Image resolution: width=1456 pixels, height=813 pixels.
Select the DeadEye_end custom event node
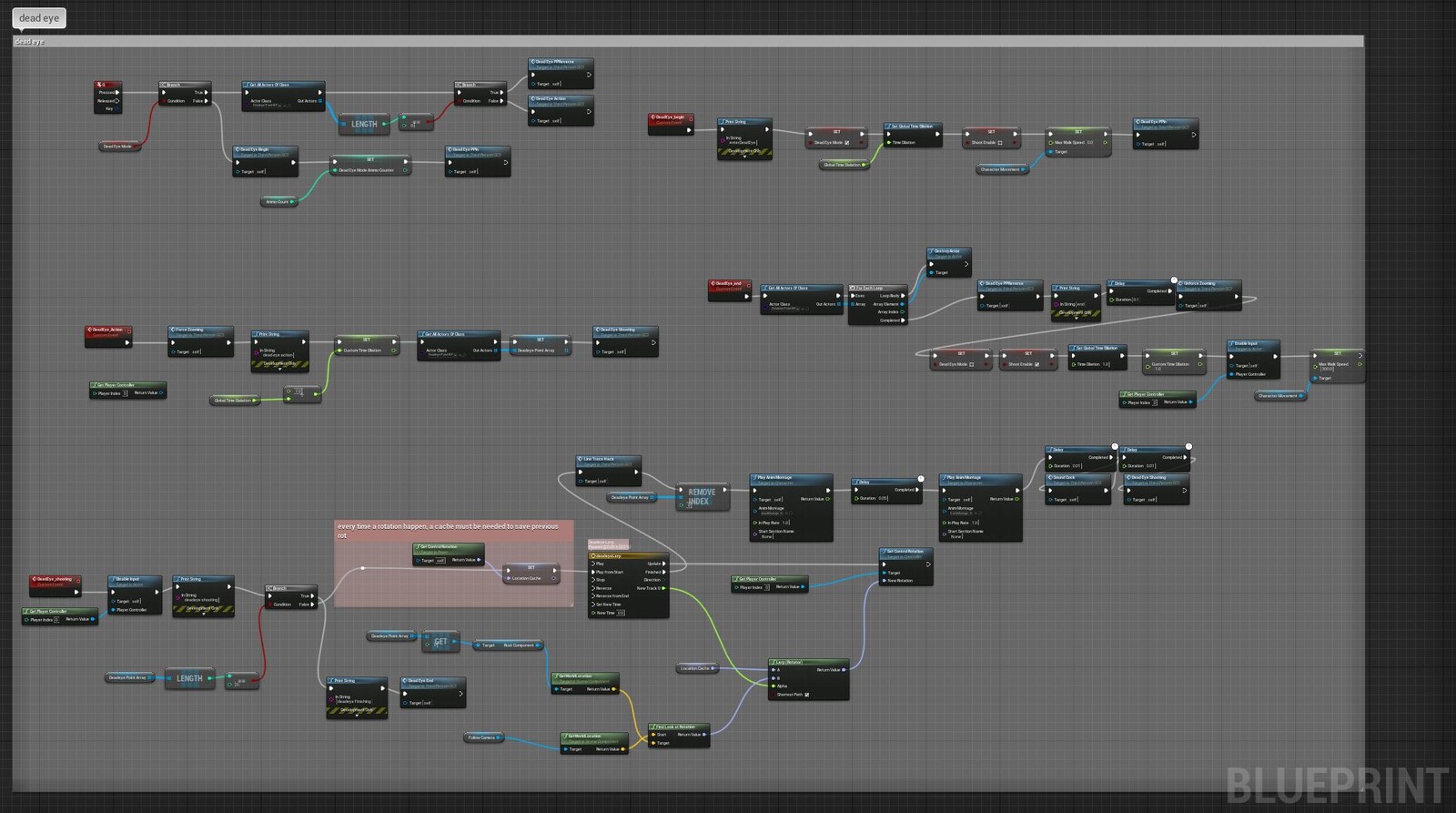(x=730, y=290)
